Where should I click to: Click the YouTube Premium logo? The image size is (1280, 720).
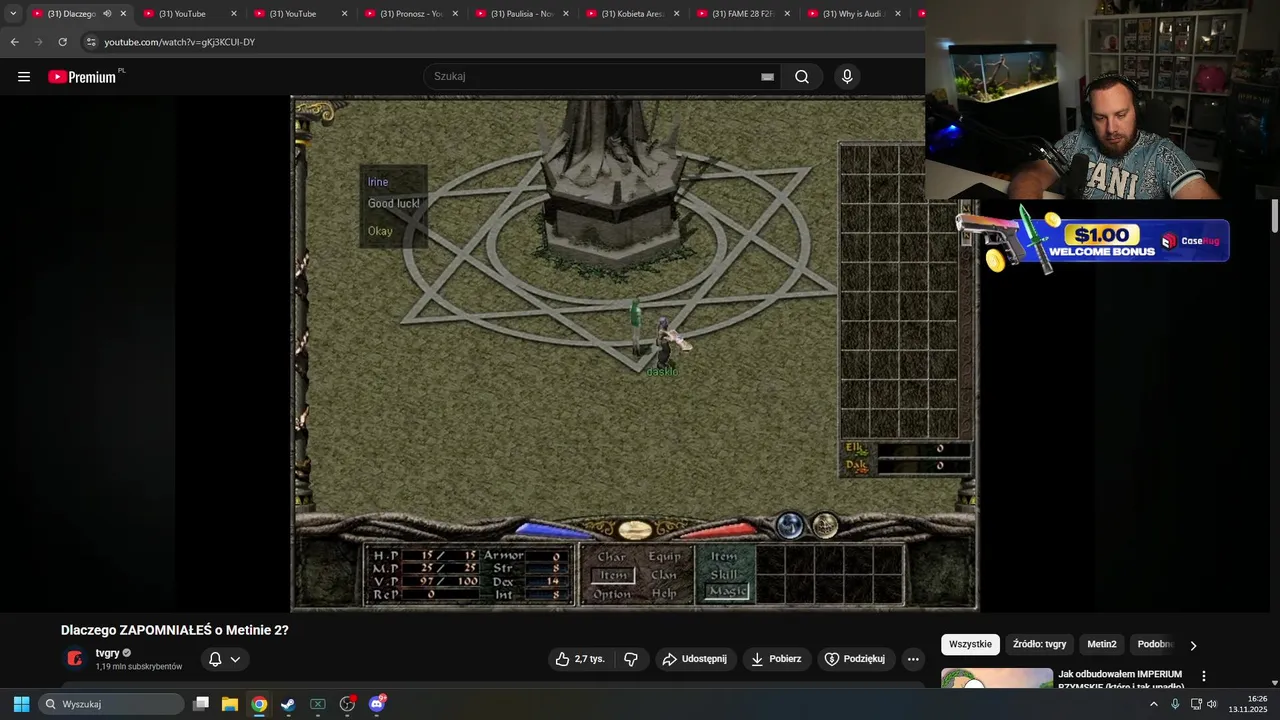pos(82,77)
